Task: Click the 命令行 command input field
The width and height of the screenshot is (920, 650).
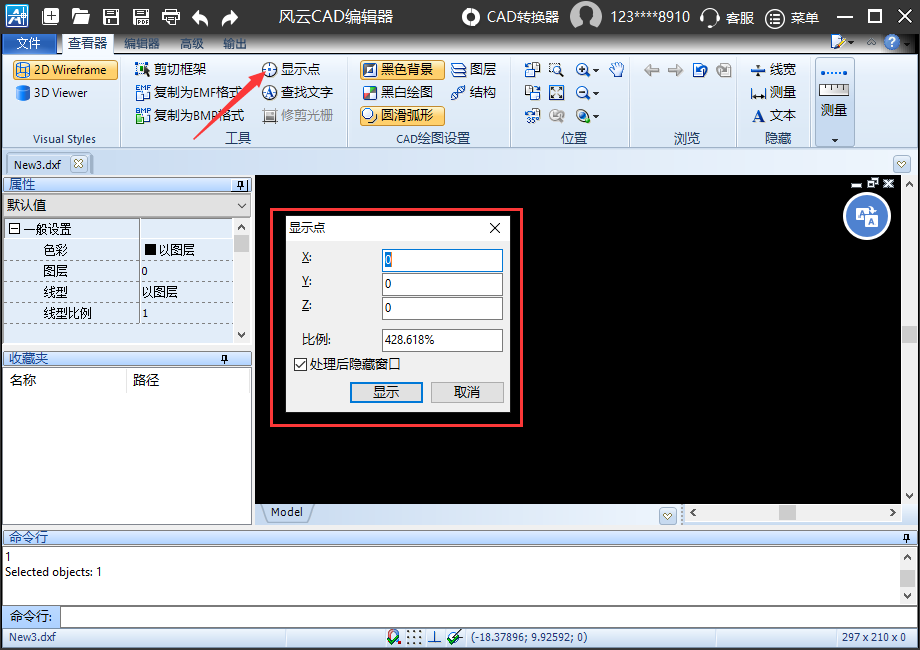Action: (x=488, y=617)
